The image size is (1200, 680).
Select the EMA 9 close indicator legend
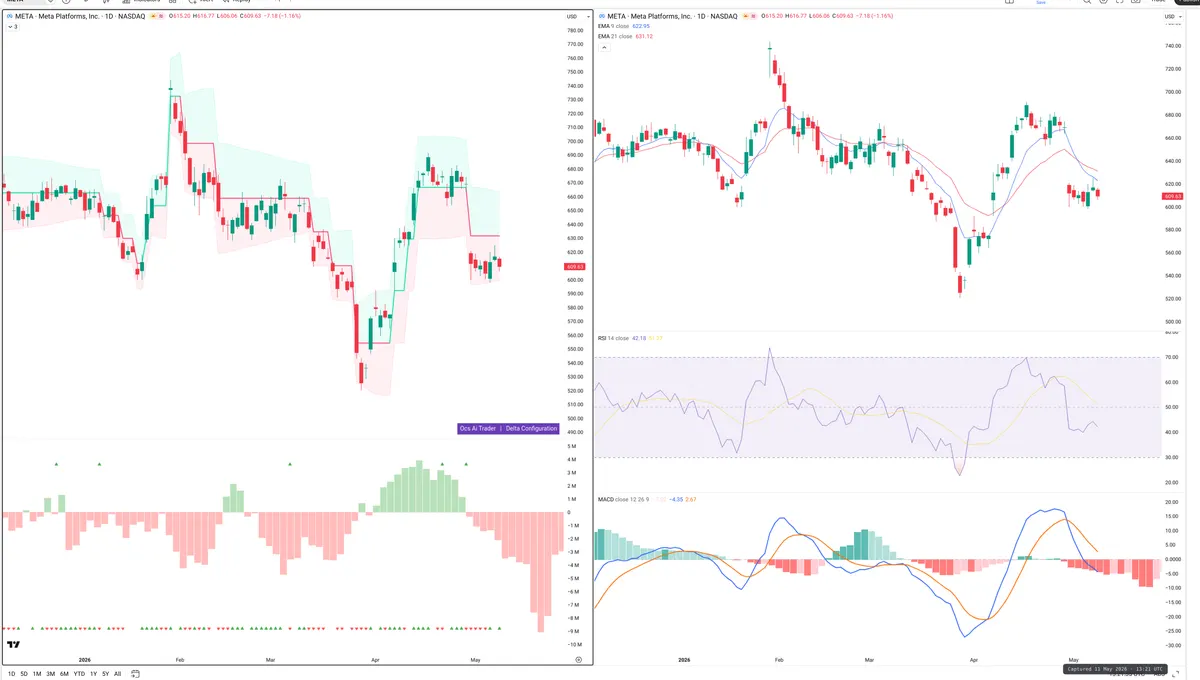coord(616,27)
